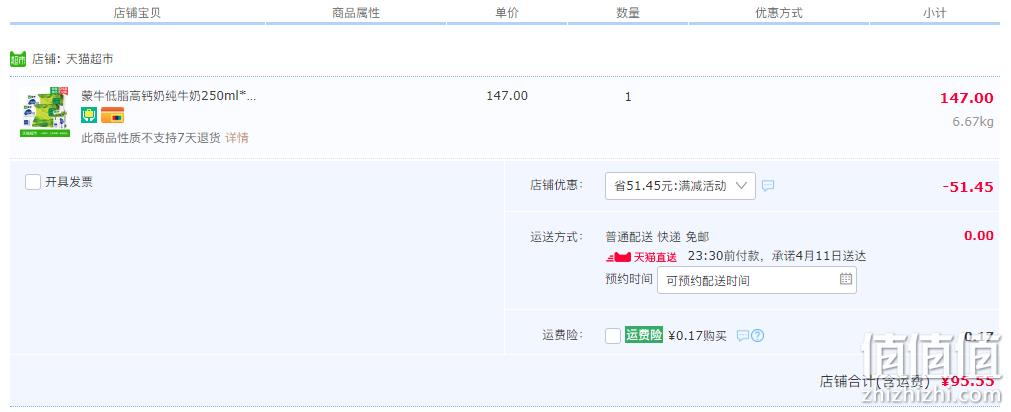
Task: Click the question mark help icon for 运费险
Action: 758,335
